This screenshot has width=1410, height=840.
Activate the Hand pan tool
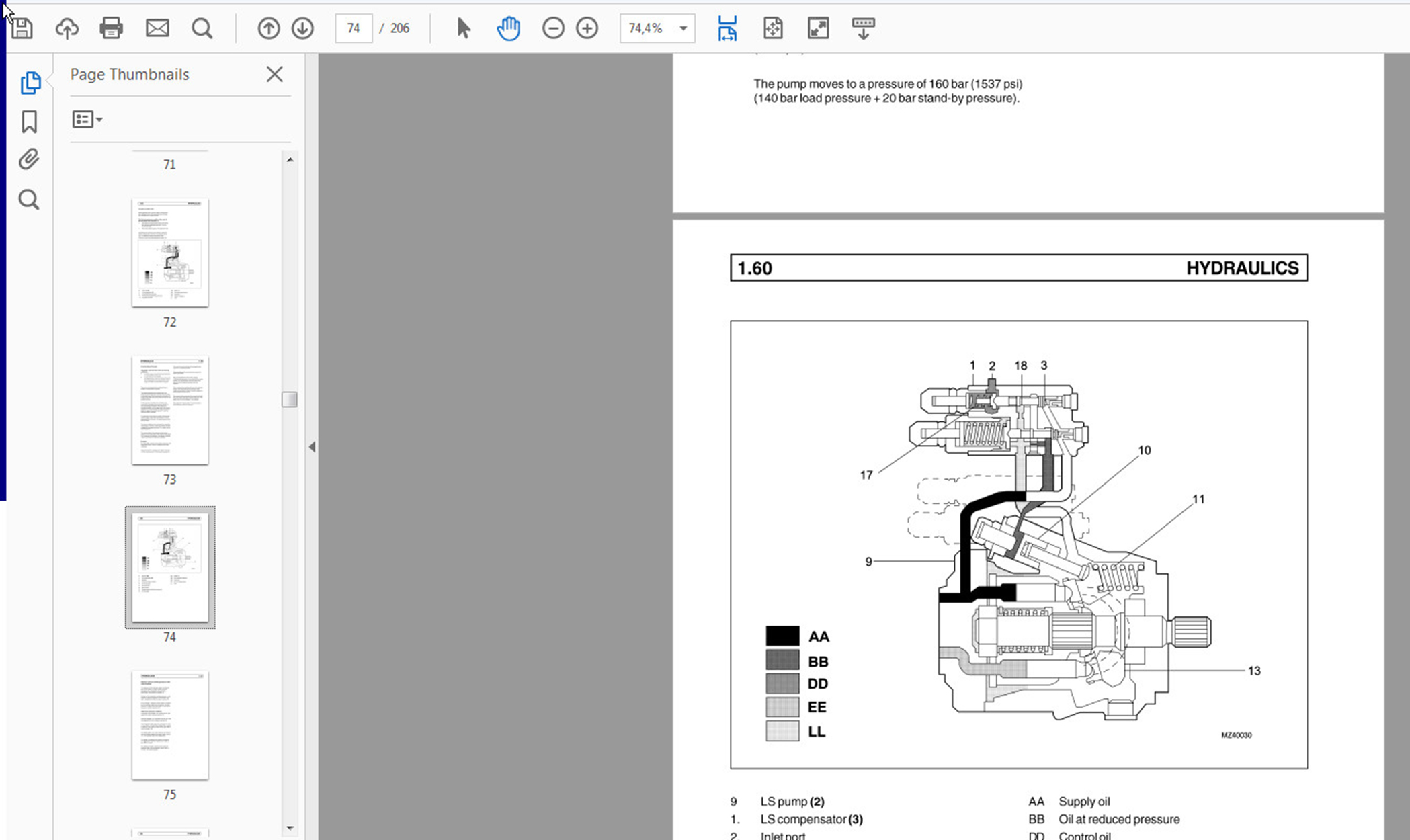tap(508, 28)
